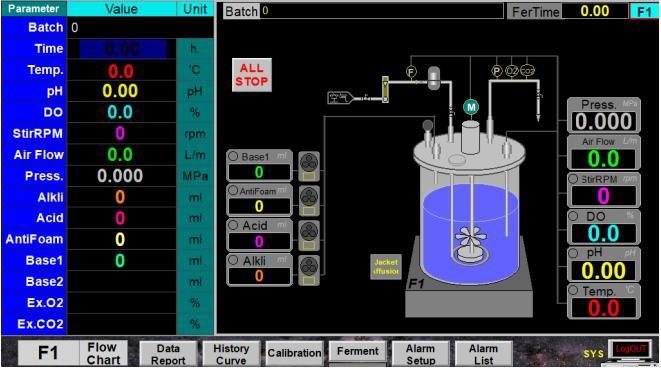Click the Alkli ml value box
The image size is (661, 368).
point(259,276)
